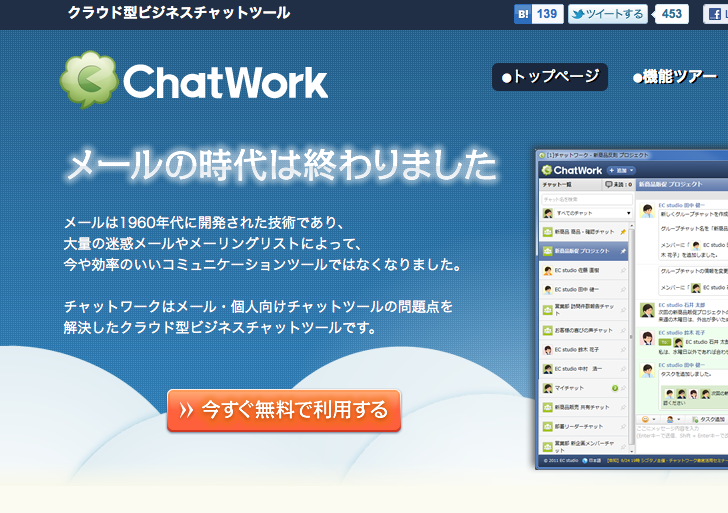Toggle pin on the マイチャット row

623,388
